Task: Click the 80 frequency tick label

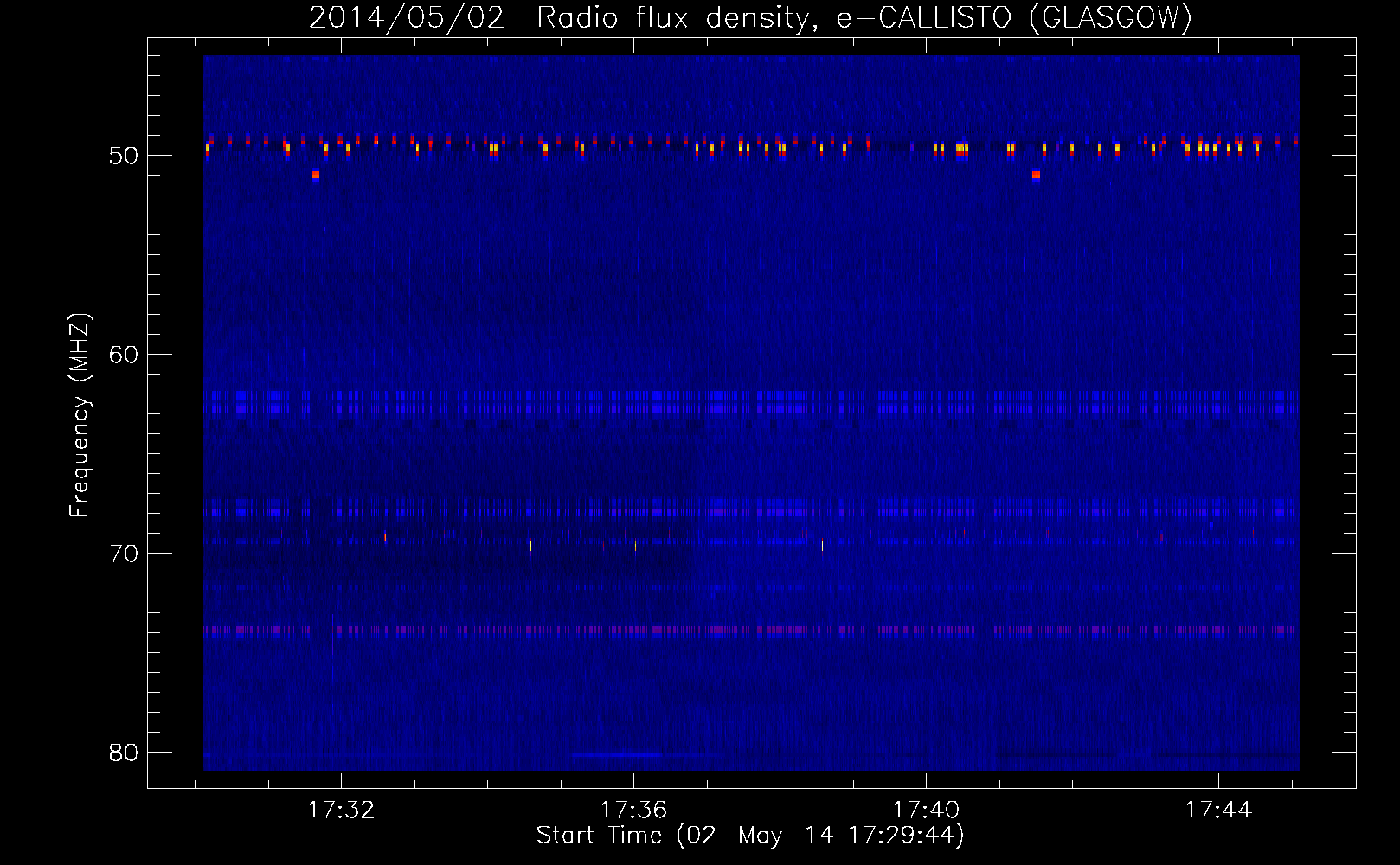Action: click(124, 753)
